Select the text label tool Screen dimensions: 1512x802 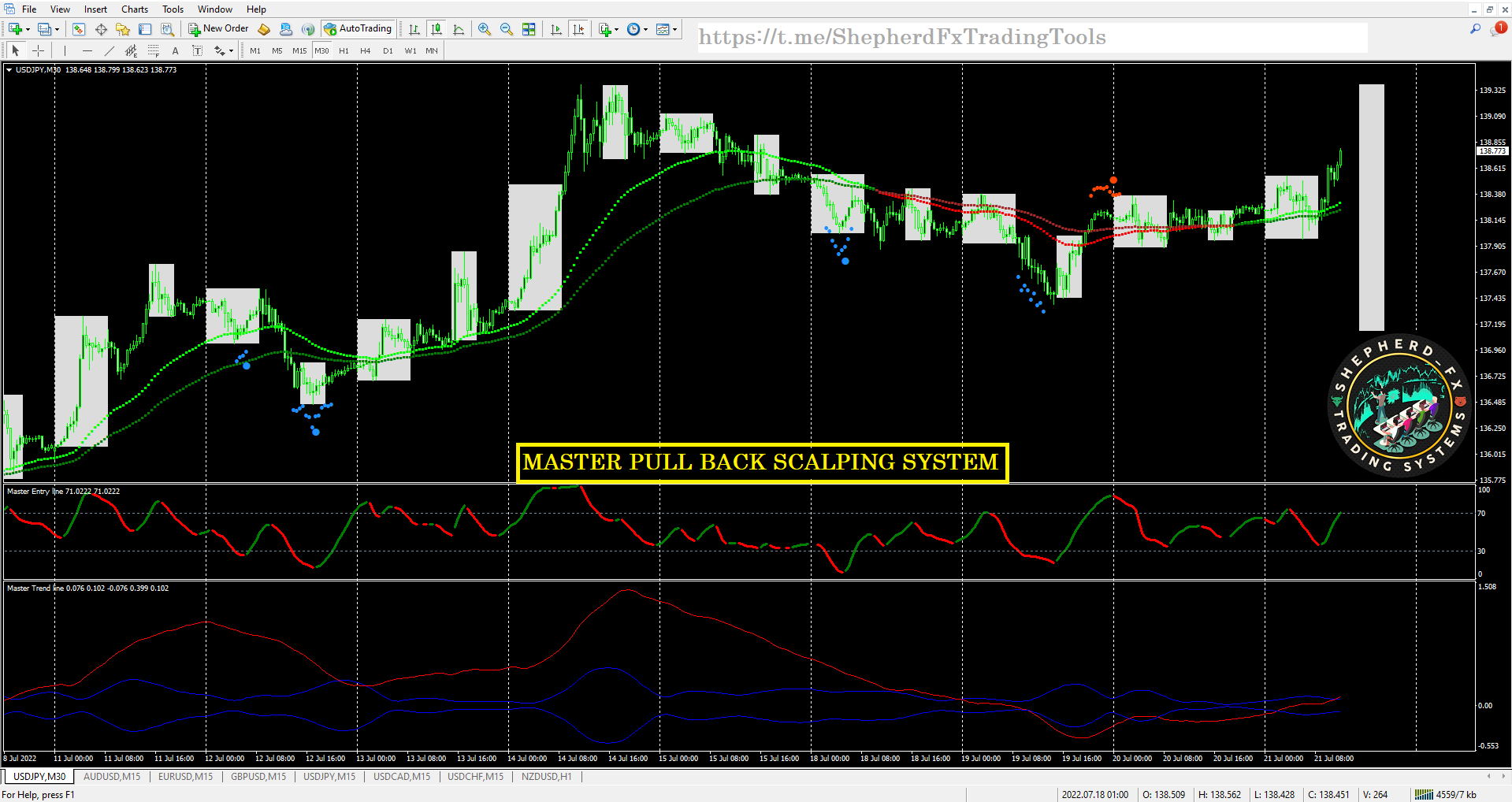tap(197, 50)
